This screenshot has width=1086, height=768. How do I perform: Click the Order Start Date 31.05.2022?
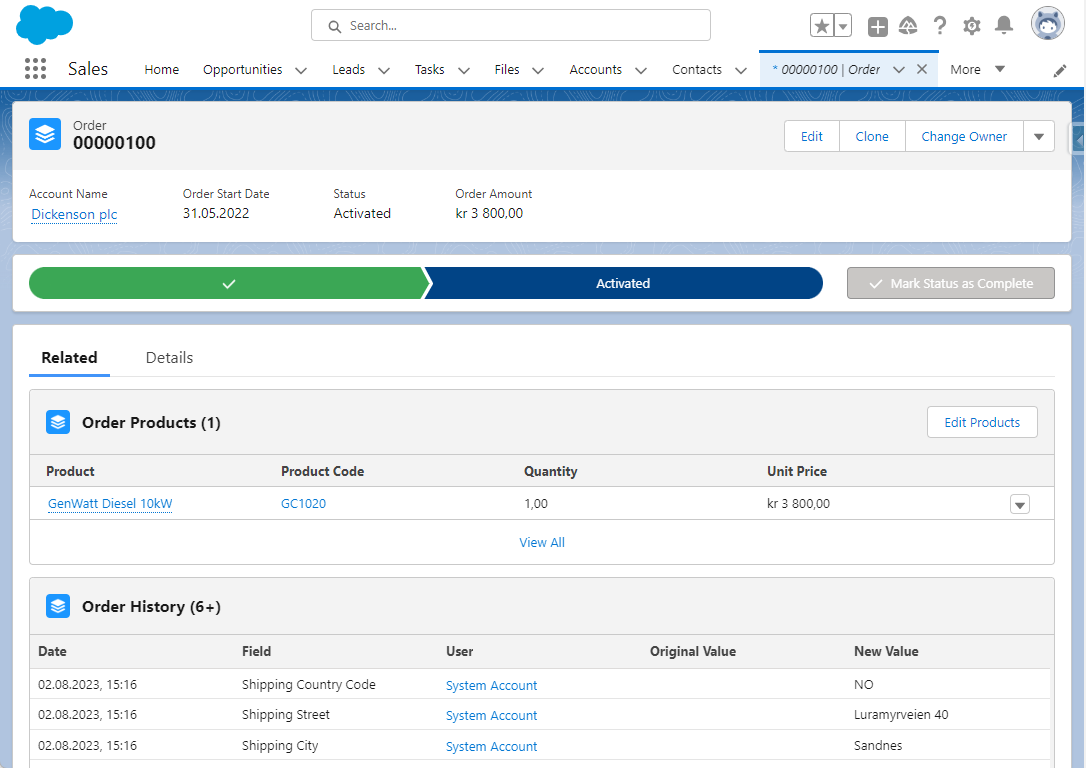coord(215,213)
